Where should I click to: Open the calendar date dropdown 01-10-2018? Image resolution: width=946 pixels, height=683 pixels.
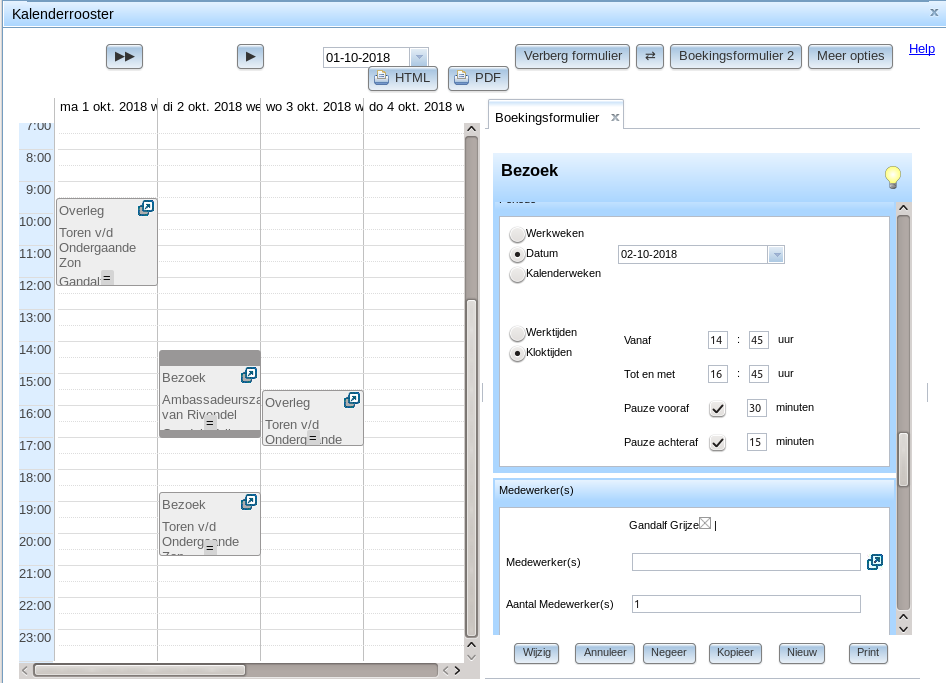419,57
